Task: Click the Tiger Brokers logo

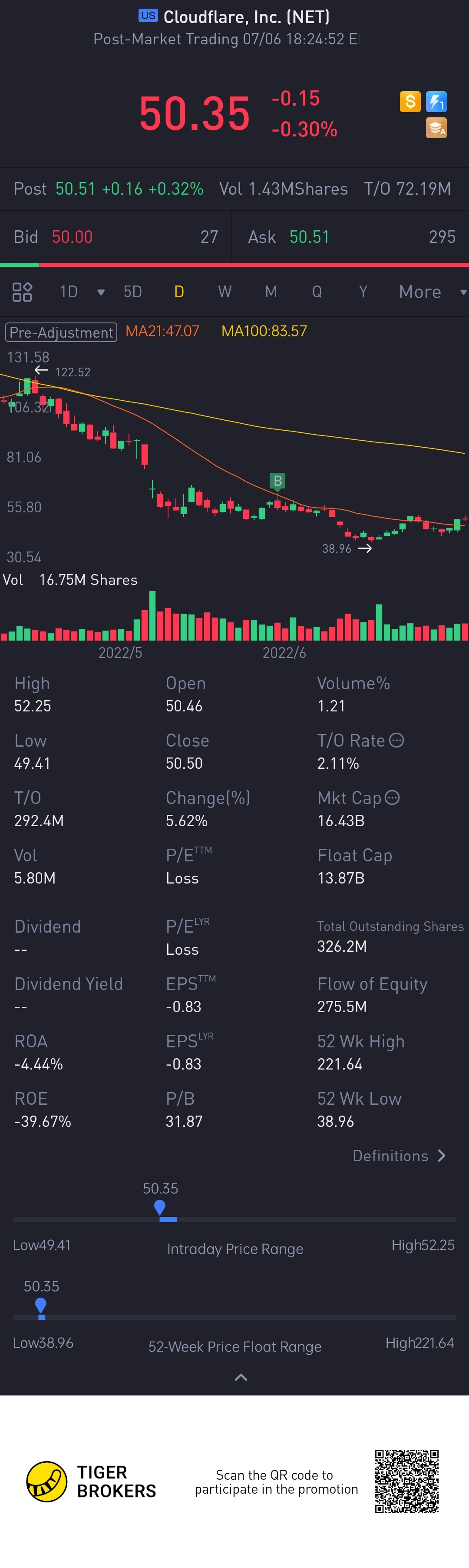Action: pos(47,1481)
